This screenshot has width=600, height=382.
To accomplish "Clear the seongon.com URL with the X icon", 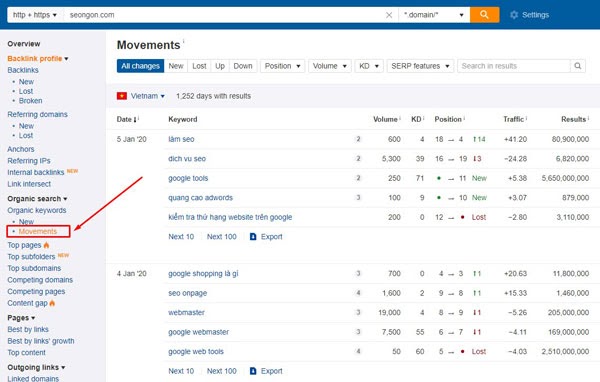I will 389,15.
